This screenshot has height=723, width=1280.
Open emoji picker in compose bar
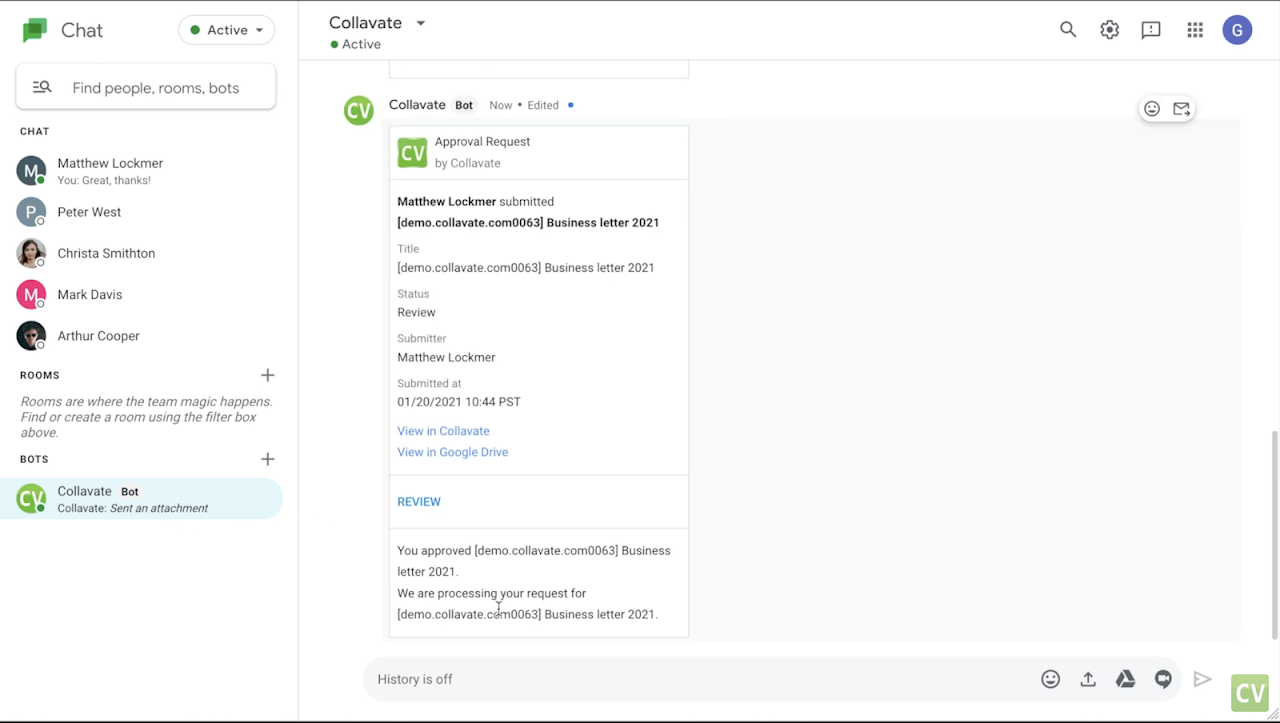pos(1050,679)
